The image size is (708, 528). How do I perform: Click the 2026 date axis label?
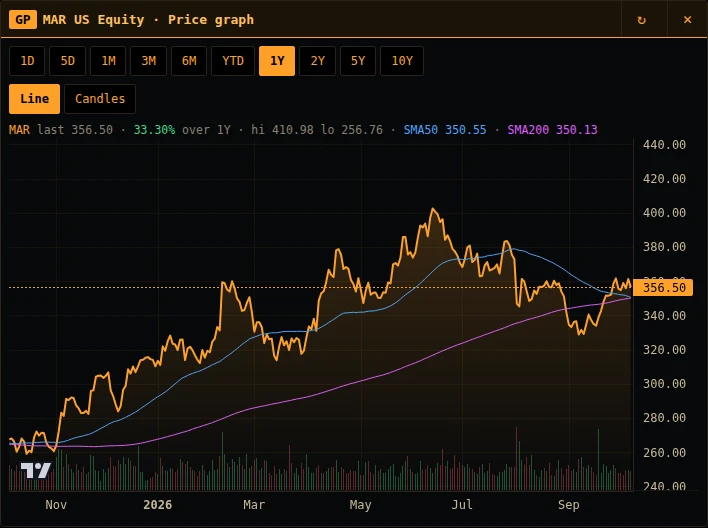click(x=158, y=505)
